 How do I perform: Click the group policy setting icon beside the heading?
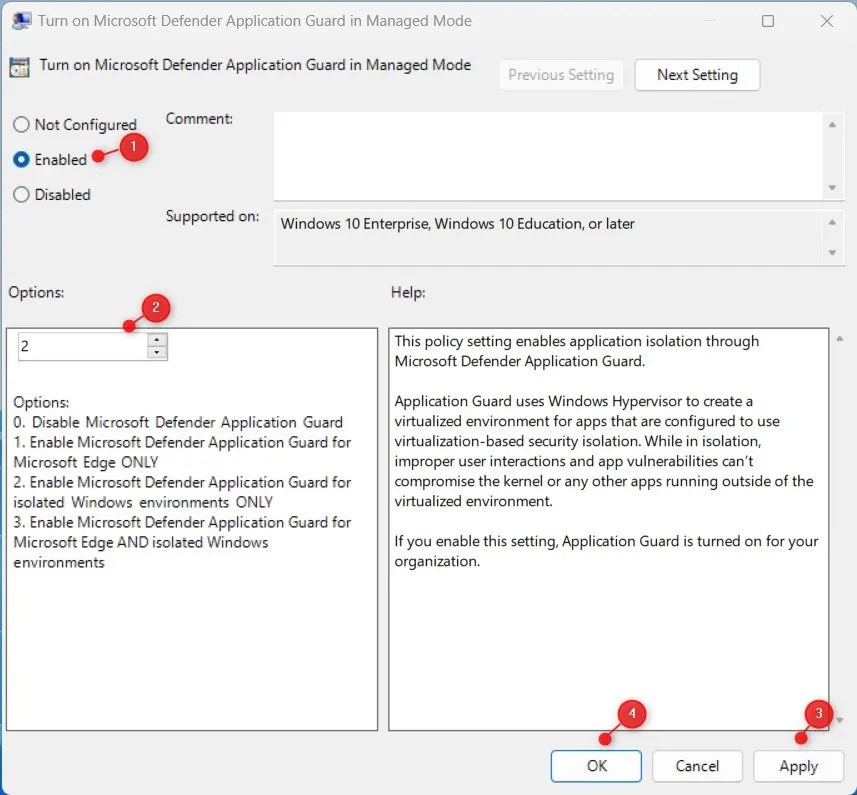click(x=20, y=65)
